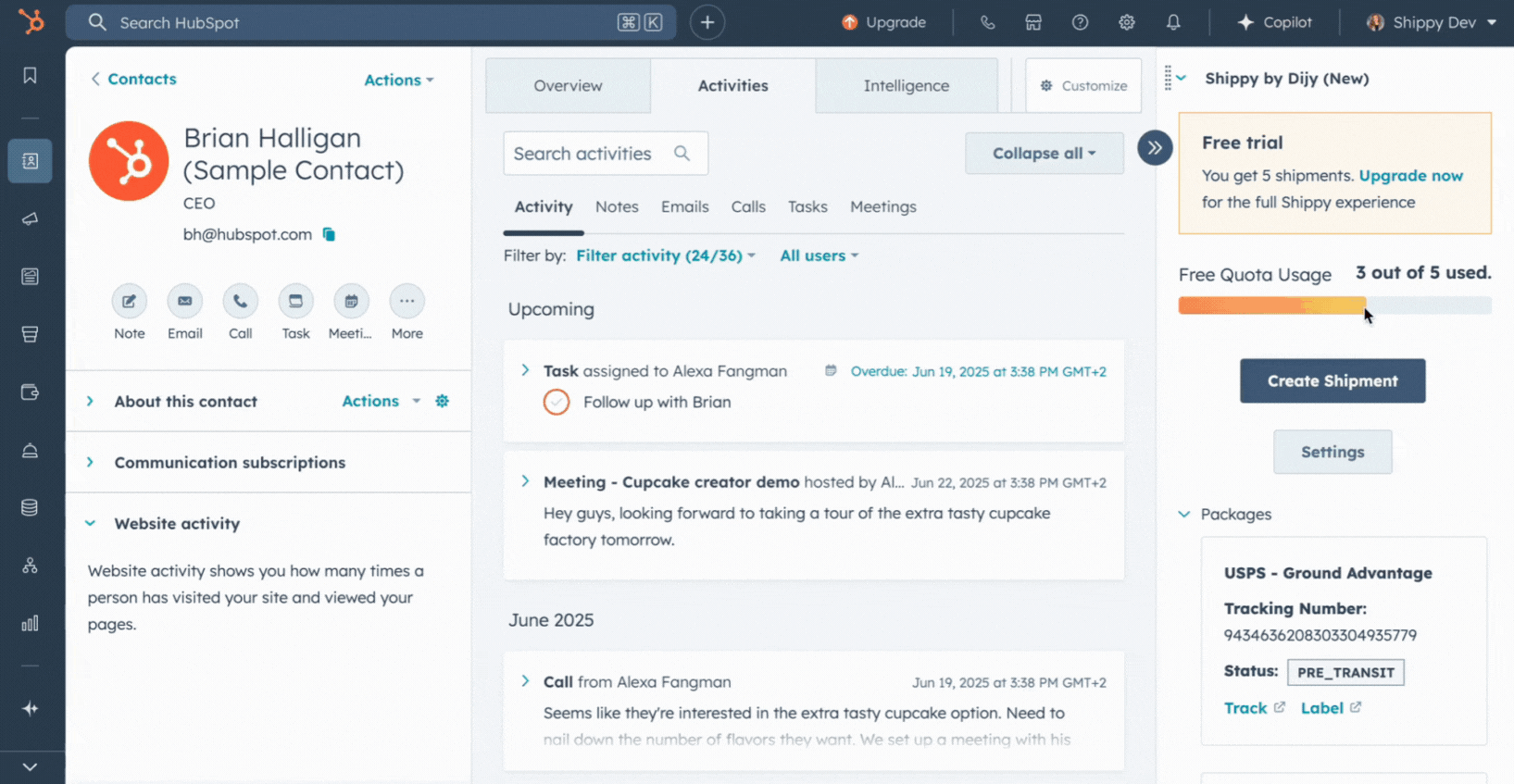Image resolution: width=1514 pixels, height=784 pixels.
Task: Open the Marketing megaphone icon in the sidebar
Action: click(x=30, y=219)
